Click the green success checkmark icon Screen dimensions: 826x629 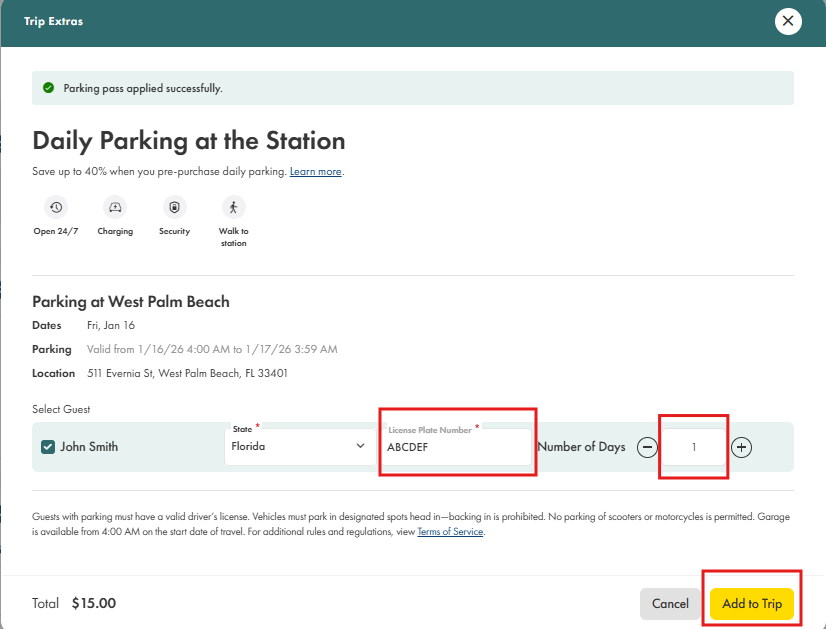point(48,88)
